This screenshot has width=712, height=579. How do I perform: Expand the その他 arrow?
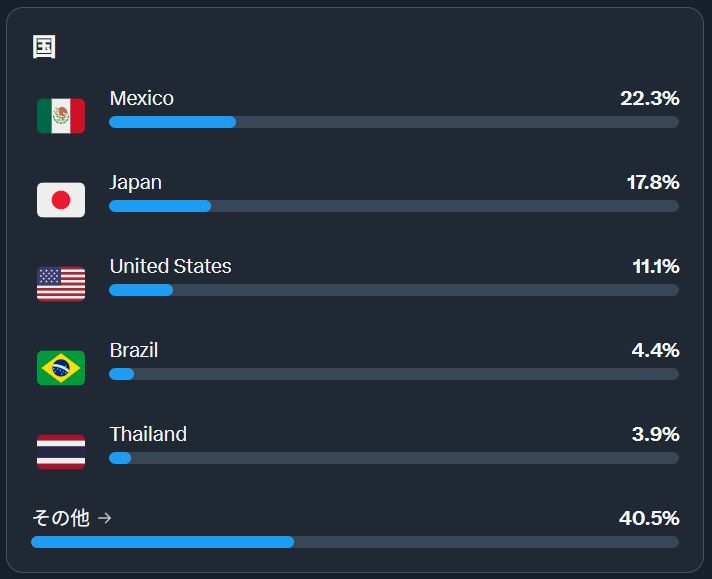click(x=105, y=518)
